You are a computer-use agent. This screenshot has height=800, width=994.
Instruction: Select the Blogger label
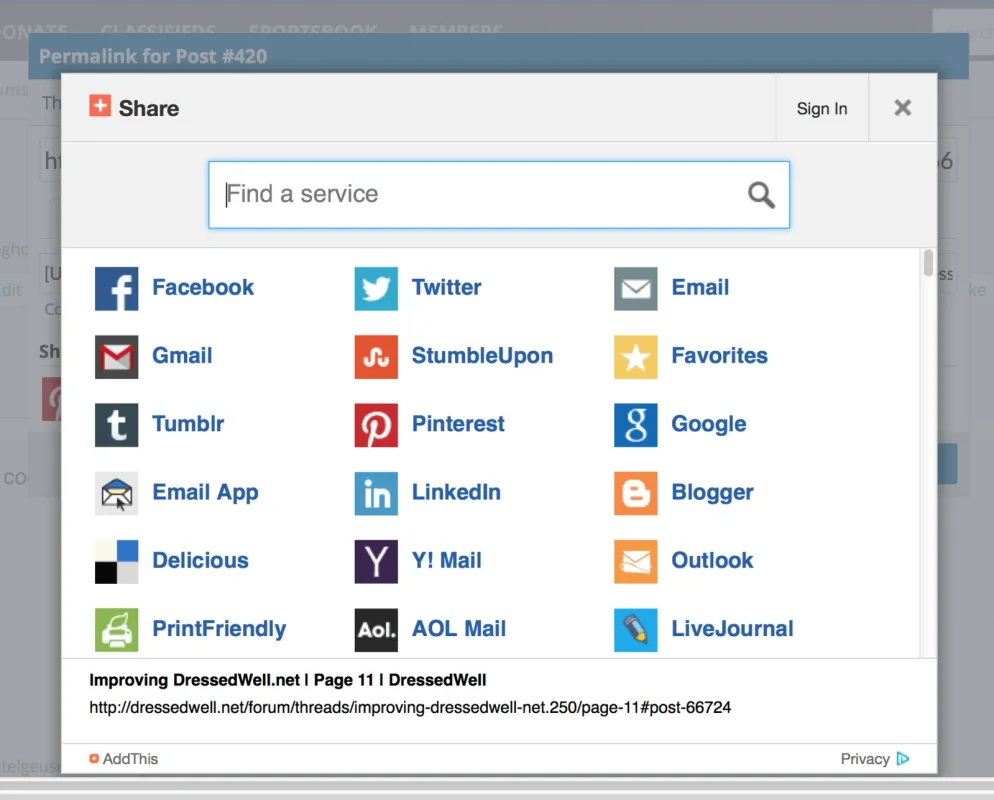pyautogui.click(x=713, y=493)
